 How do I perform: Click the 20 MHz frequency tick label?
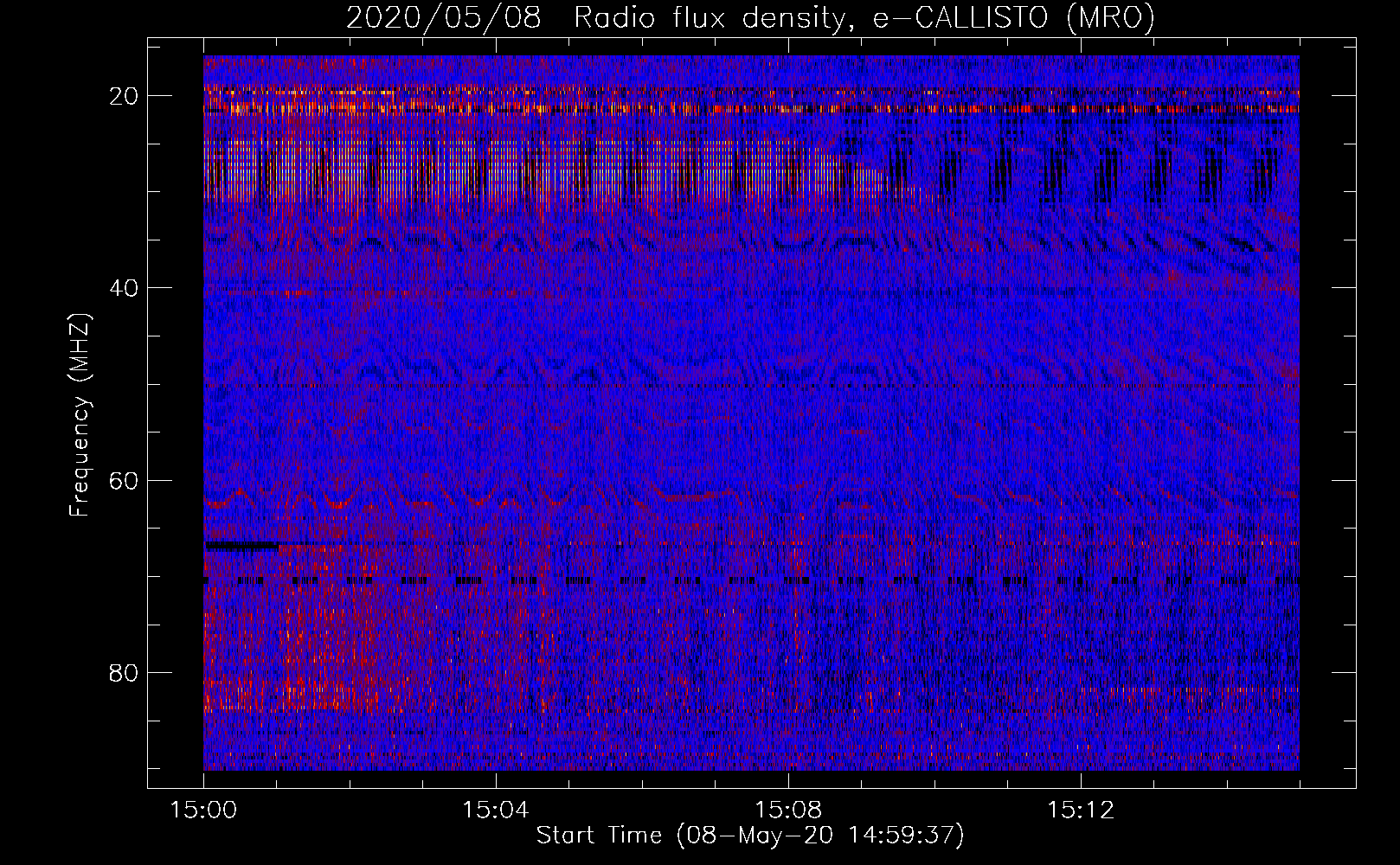(125, 96)
